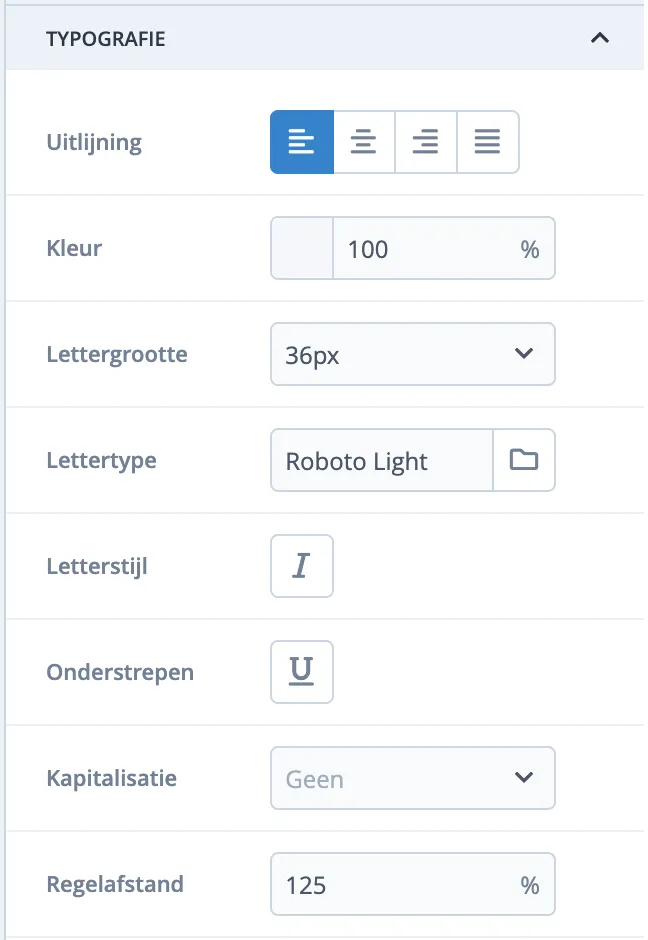Click the collapse chevron on TYPOGRAFIE header
Image resolution: width=648 pixels, height=940 pixels.
click(600, 38)
